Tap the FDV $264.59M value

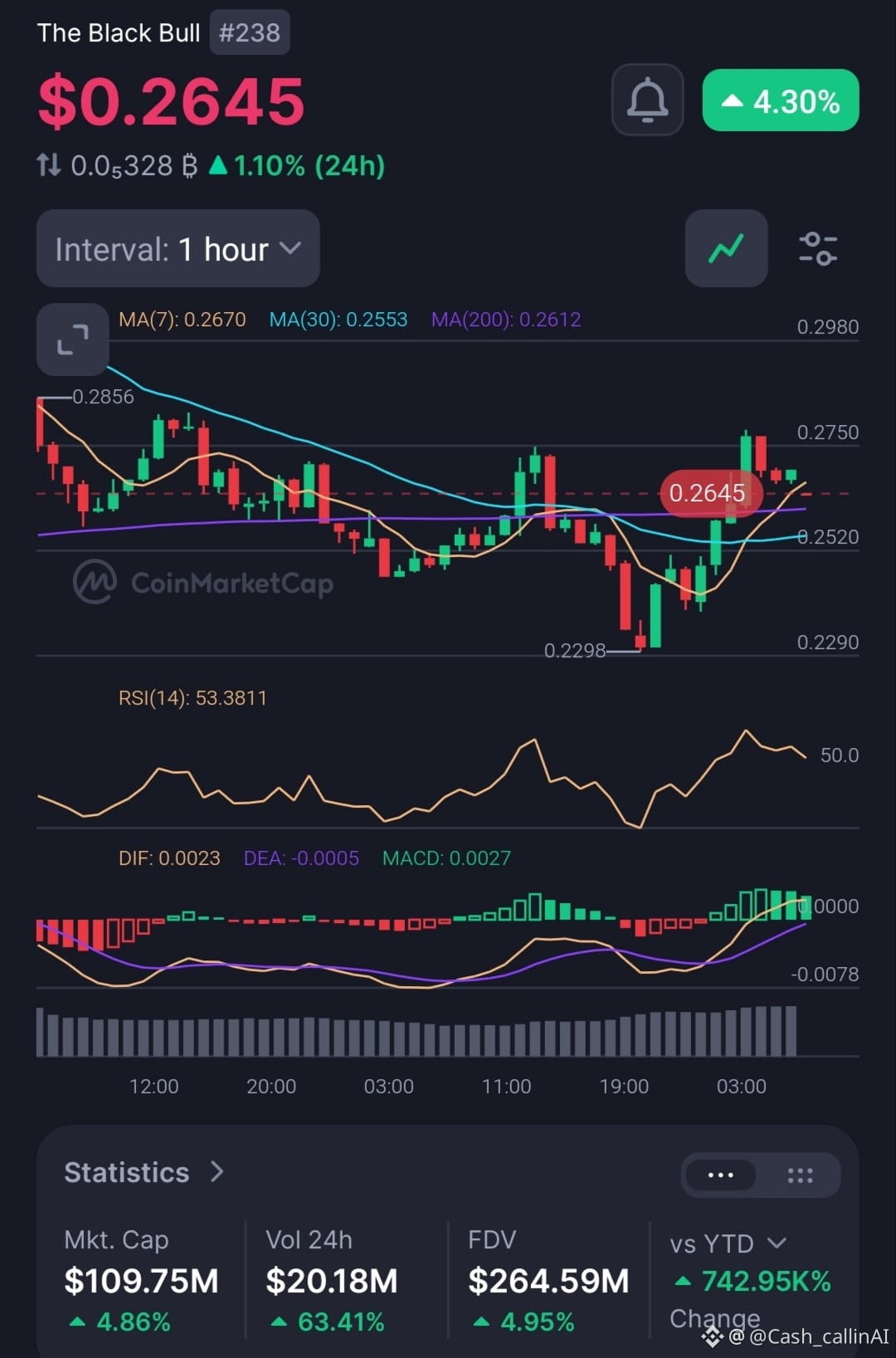click(x=548, y=1281)
